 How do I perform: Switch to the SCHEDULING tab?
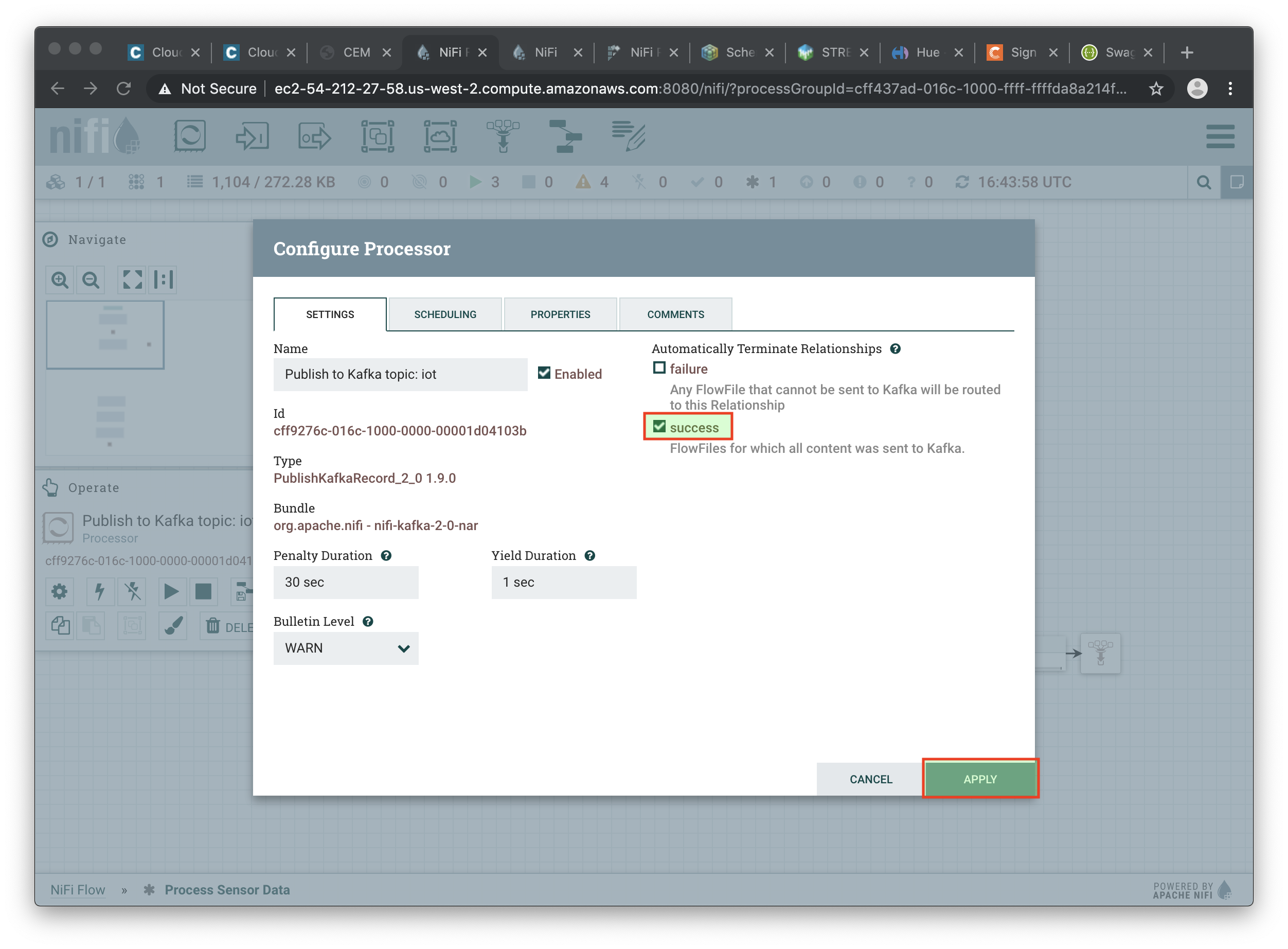click(x=445, y=314)
